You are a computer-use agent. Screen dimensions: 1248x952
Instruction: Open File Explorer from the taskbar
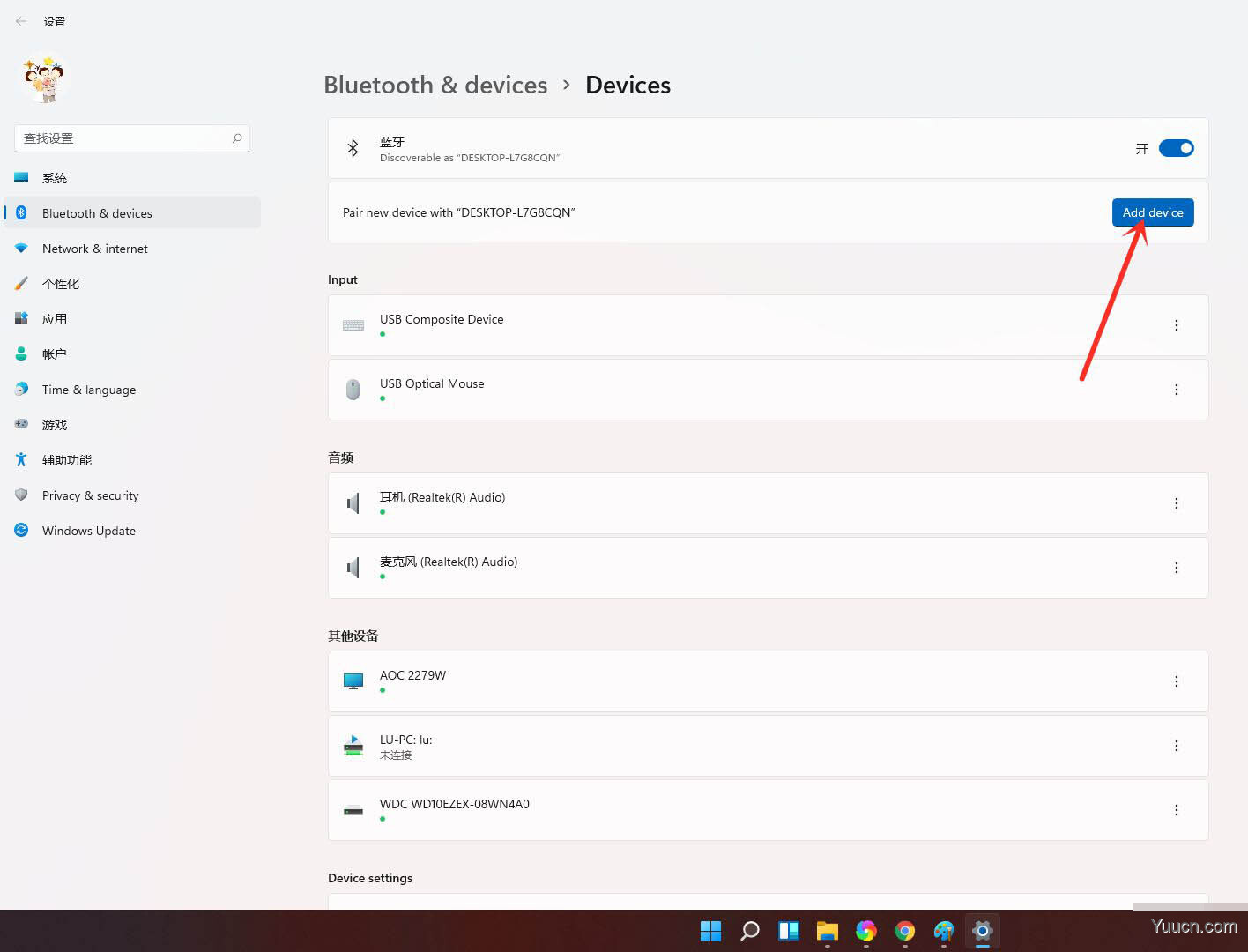828,931
